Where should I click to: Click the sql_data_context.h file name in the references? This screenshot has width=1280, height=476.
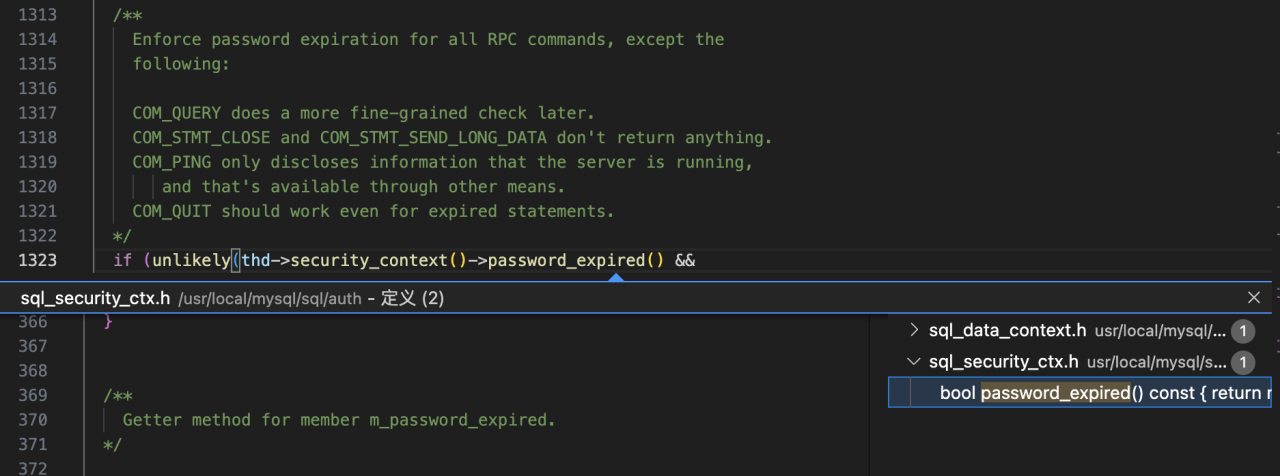pos(1007,330)
